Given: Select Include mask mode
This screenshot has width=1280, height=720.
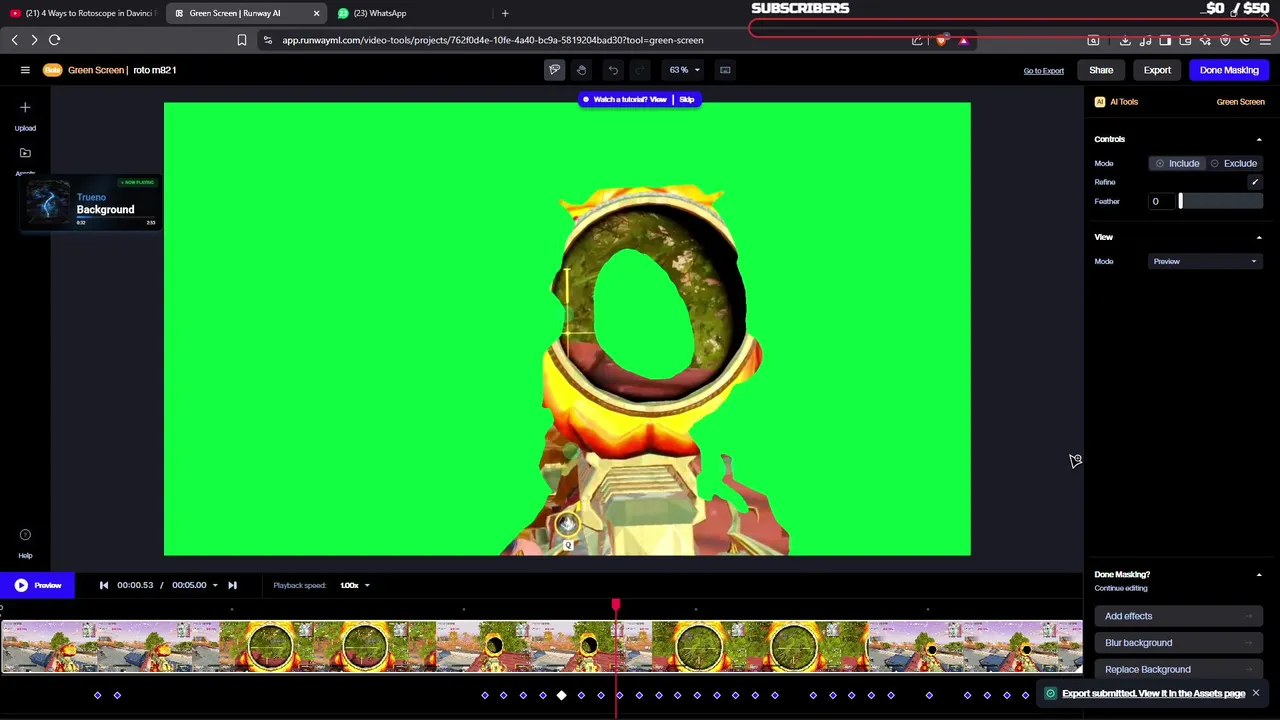Looking at the screenshot, I should (x=1177, y=163).
